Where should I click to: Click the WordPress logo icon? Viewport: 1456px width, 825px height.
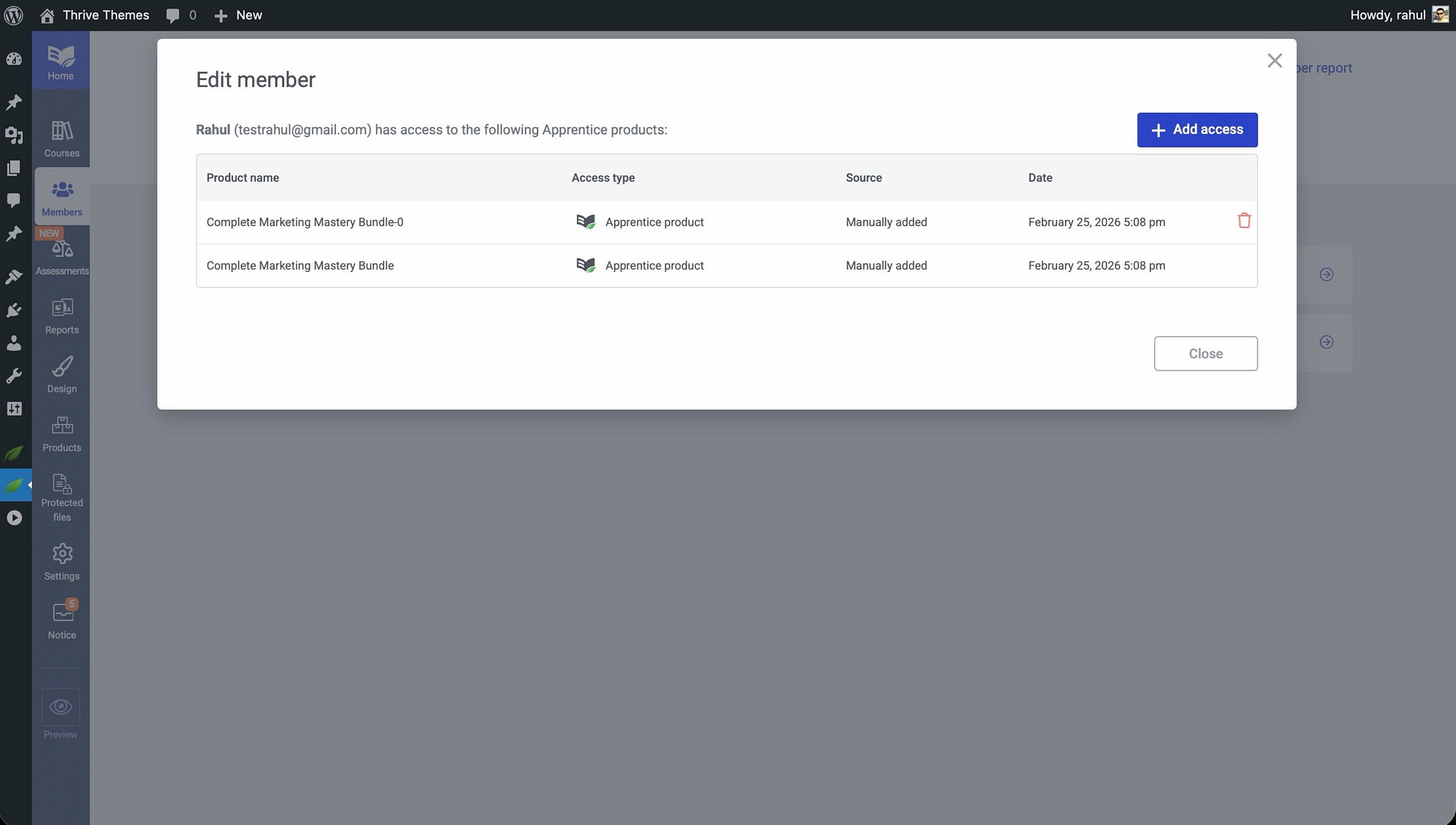click(14, 15)
